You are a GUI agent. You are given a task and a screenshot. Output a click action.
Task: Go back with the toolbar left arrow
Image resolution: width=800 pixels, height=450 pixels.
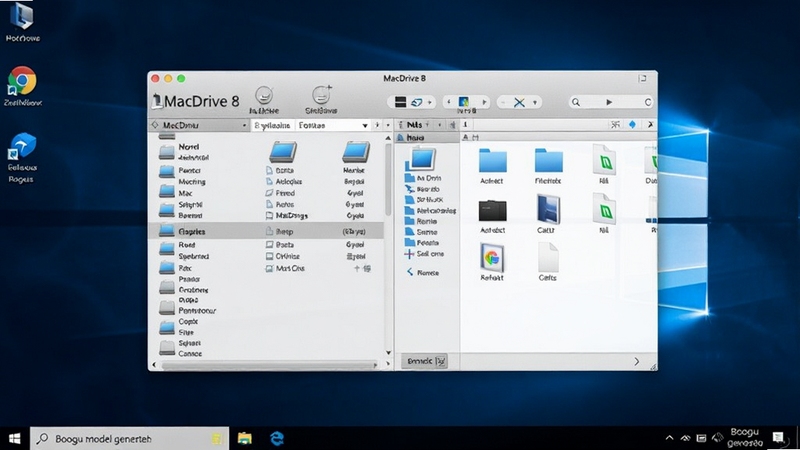[448, 102]
